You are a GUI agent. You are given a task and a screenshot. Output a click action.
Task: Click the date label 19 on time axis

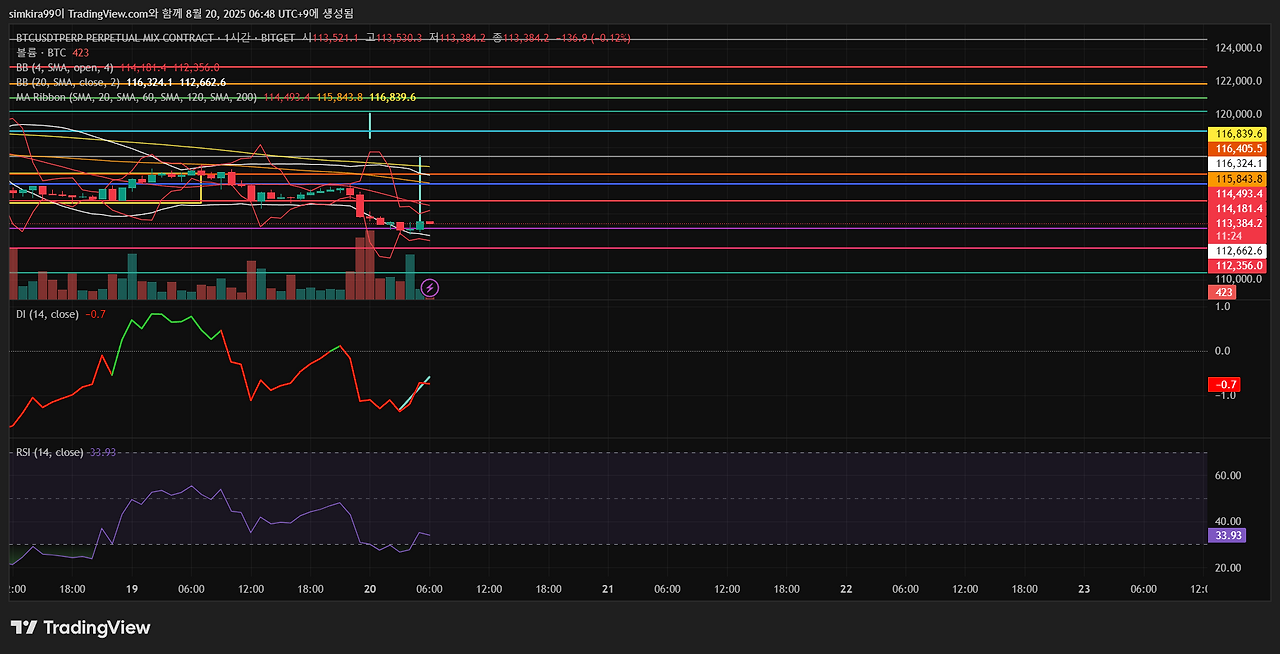point(132,590)
